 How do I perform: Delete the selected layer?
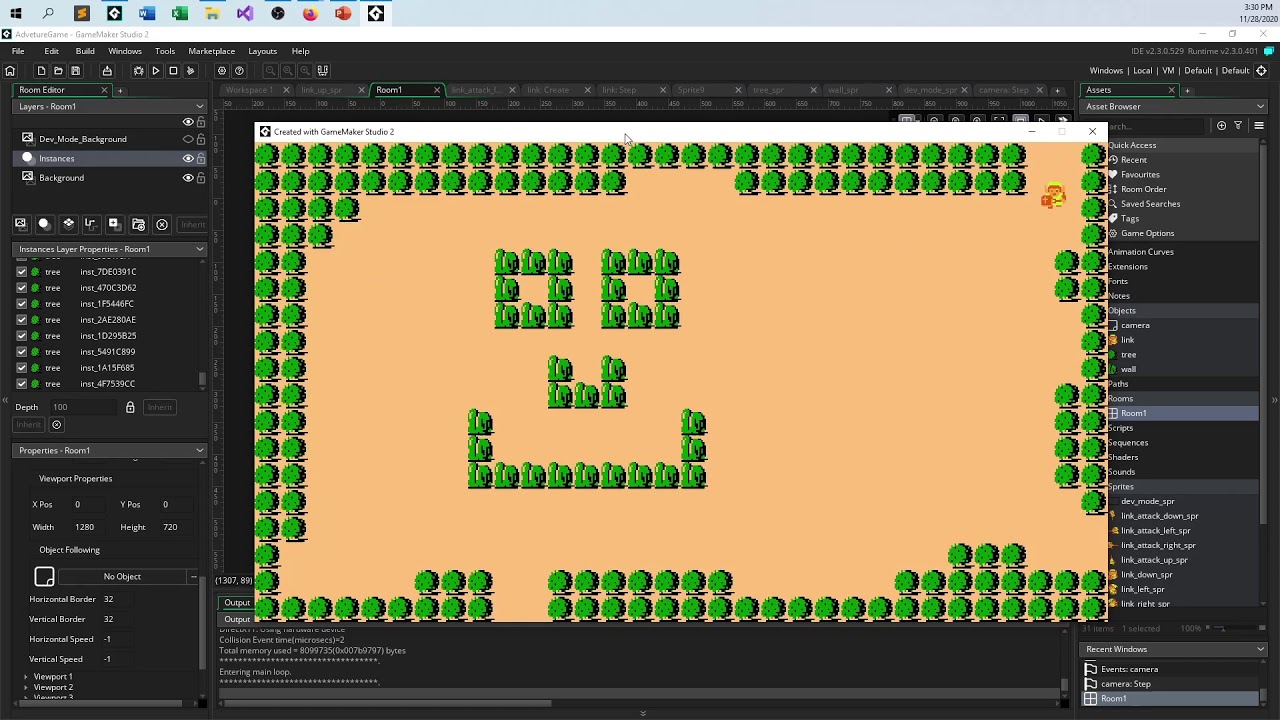[x=162, y=224]
